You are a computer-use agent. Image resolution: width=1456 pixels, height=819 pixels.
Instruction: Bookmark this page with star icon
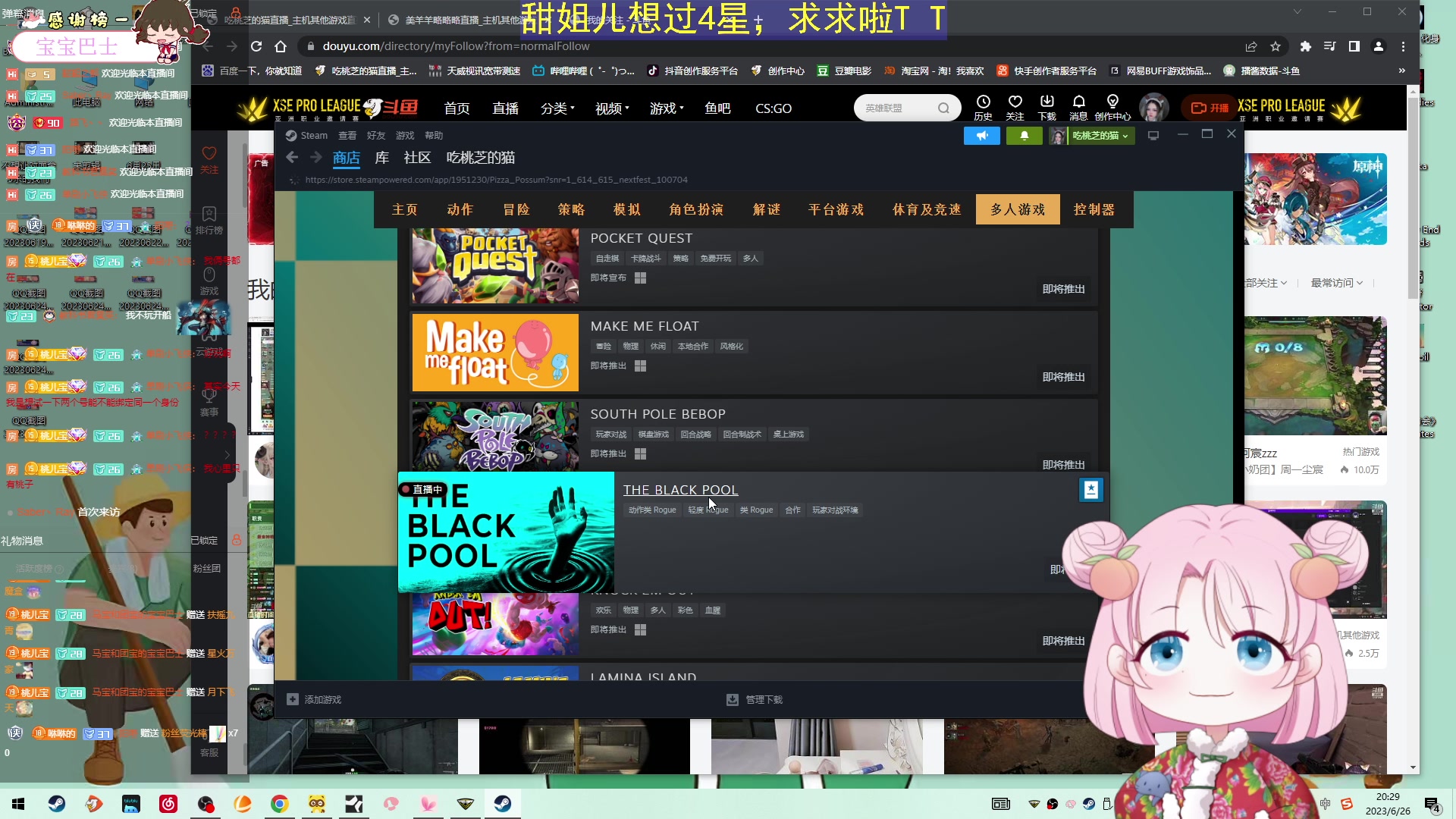(1276, 46)
